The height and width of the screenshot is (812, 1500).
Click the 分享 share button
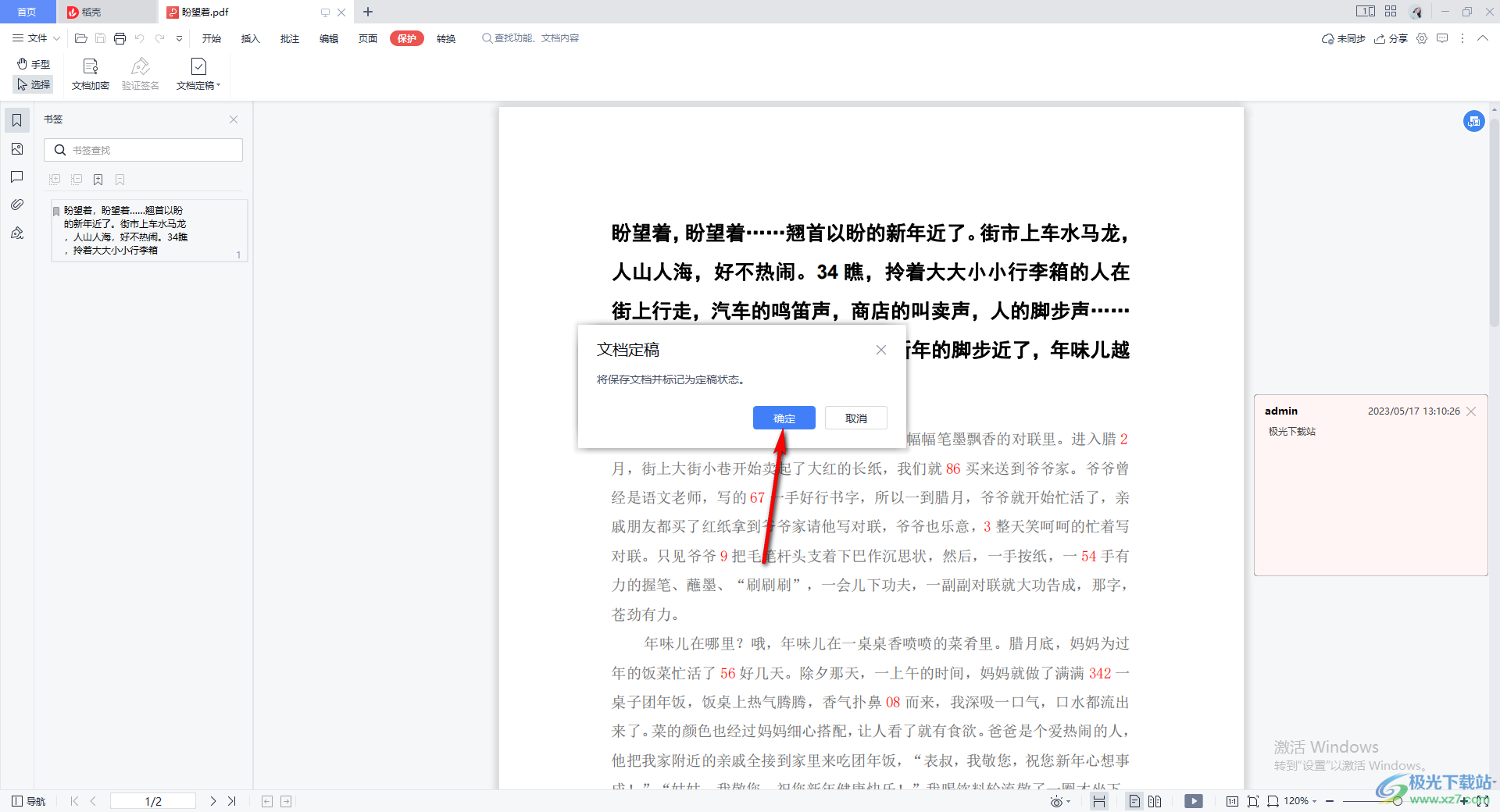(x=1391, y=38)
